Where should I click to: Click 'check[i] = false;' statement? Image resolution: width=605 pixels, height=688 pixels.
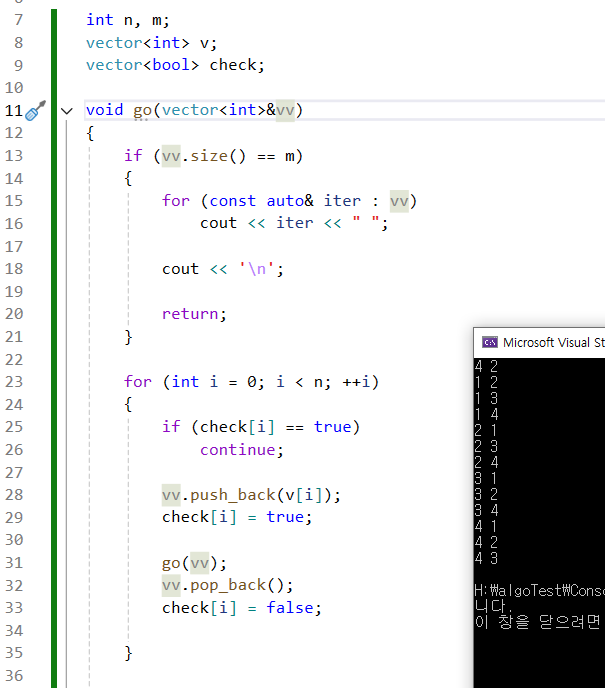pos(242,608)
